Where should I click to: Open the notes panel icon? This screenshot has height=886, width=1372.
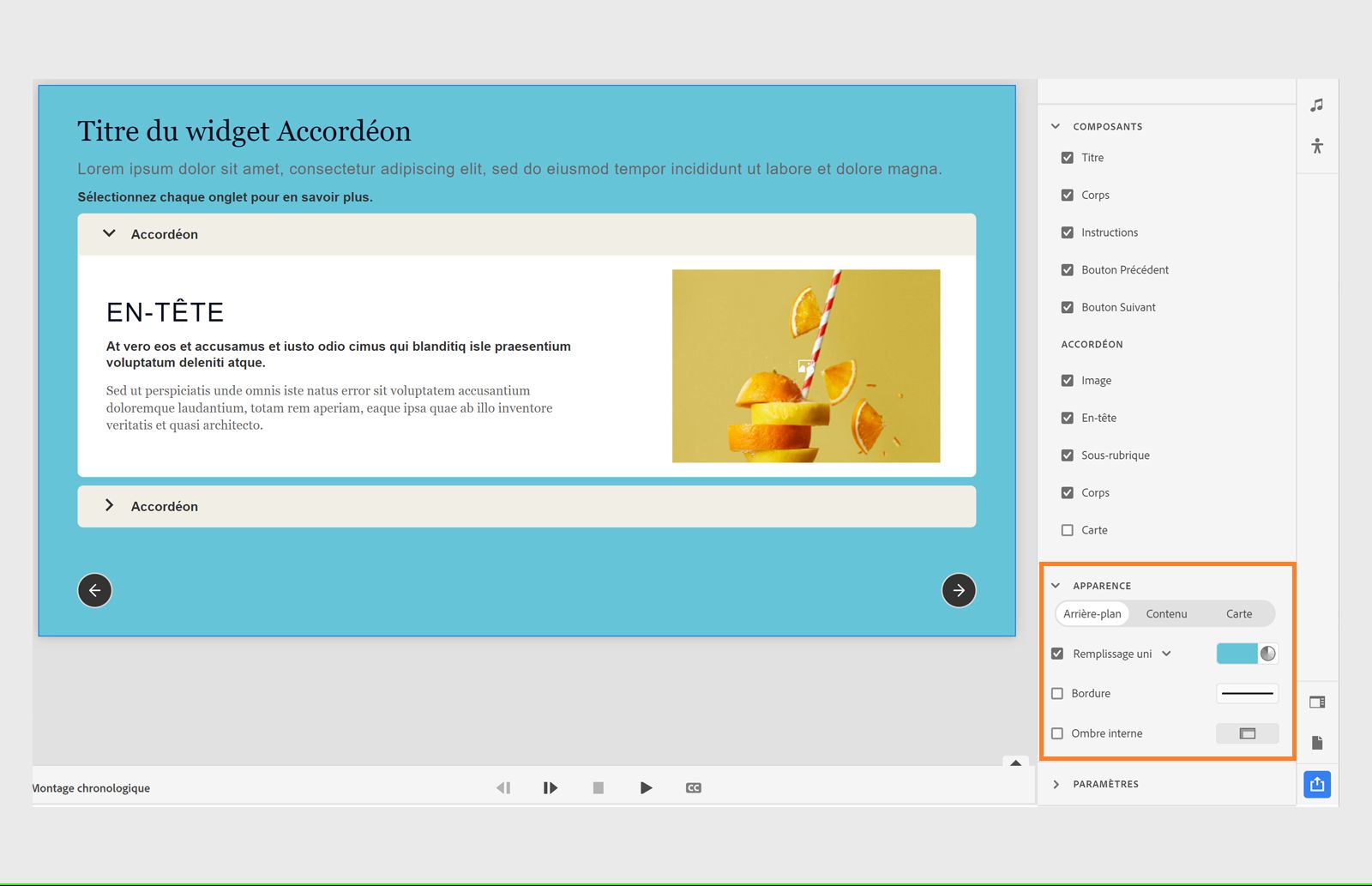click(x=1317, y=743)
